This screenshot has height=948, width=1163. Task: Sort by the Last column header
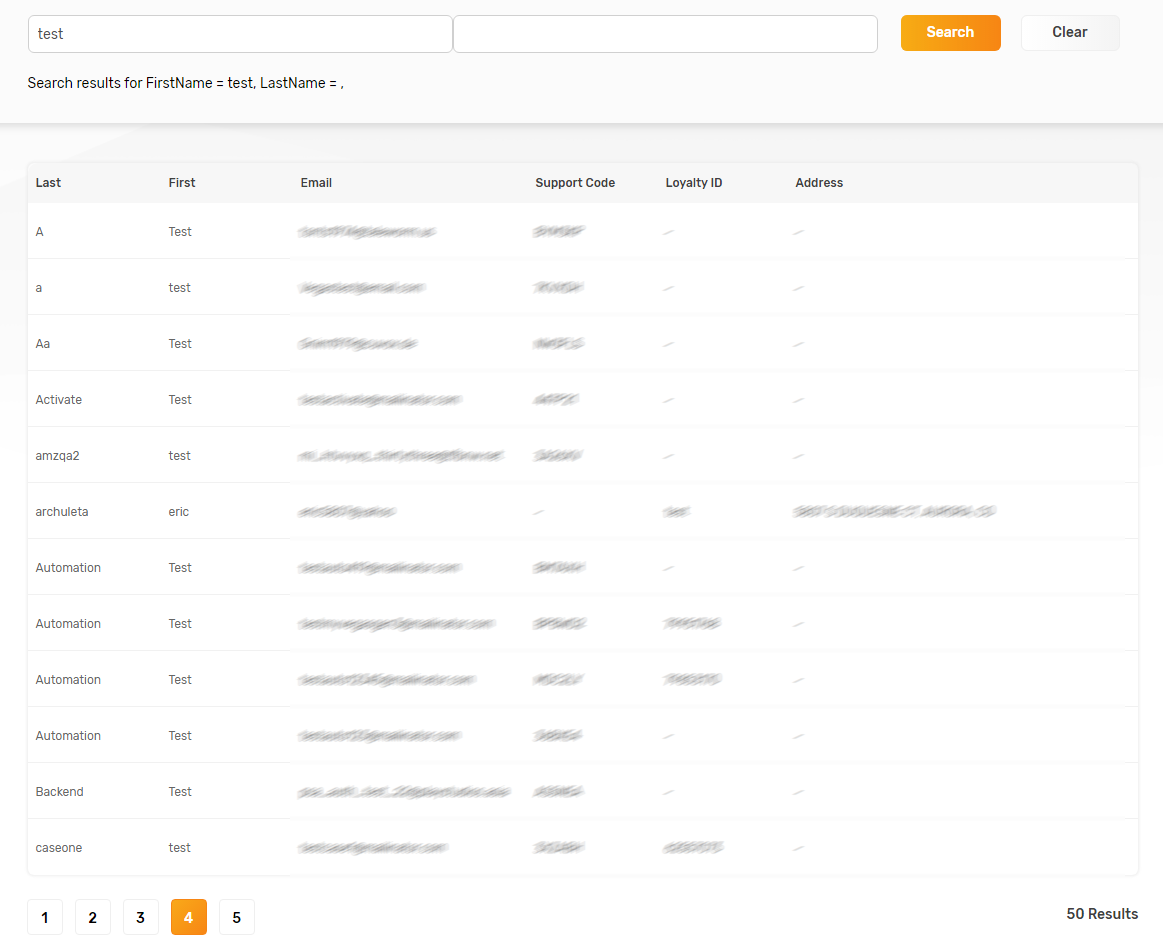click(48, 183)
